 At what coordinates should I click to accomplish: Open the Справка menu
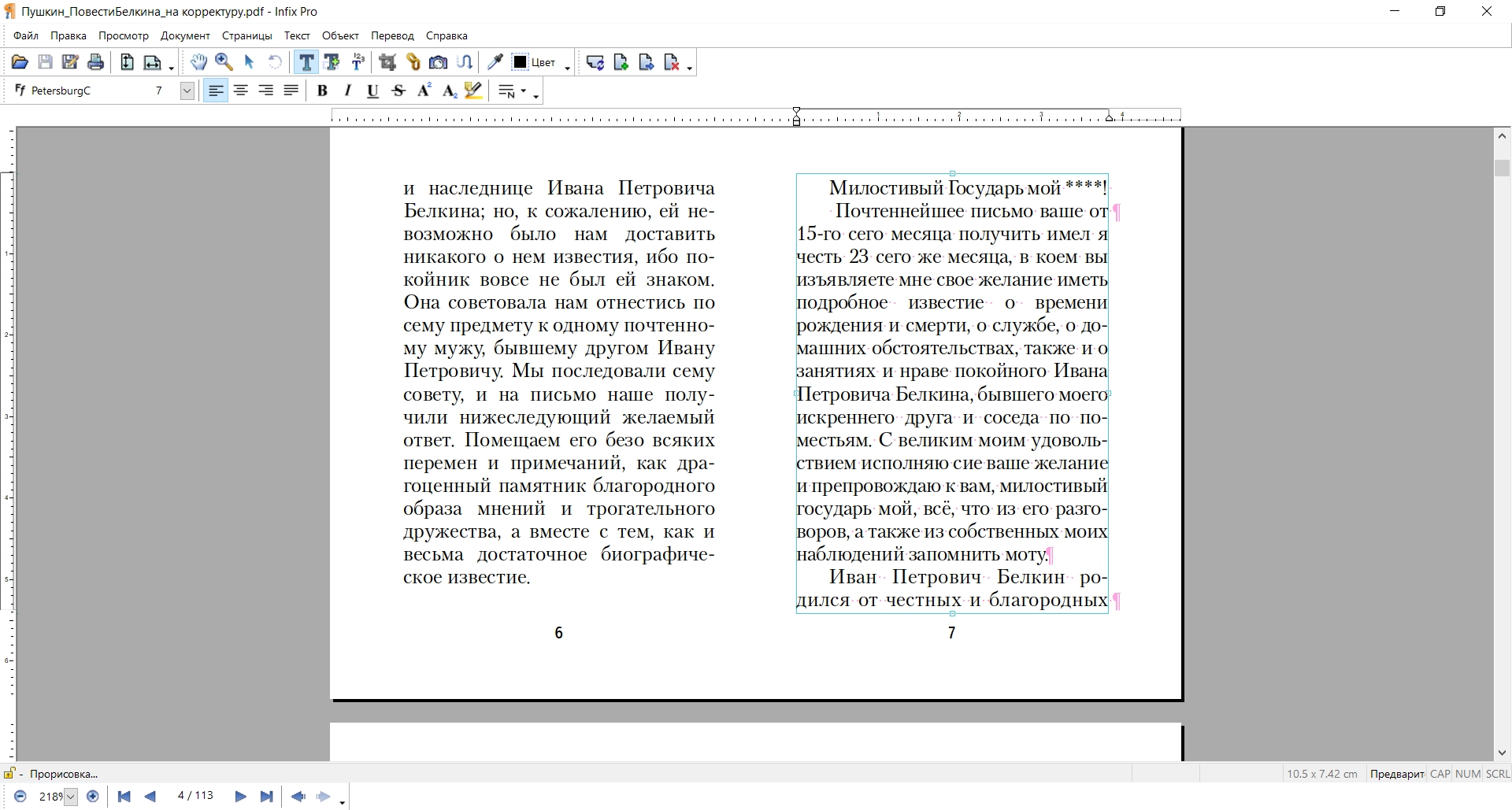447,35
